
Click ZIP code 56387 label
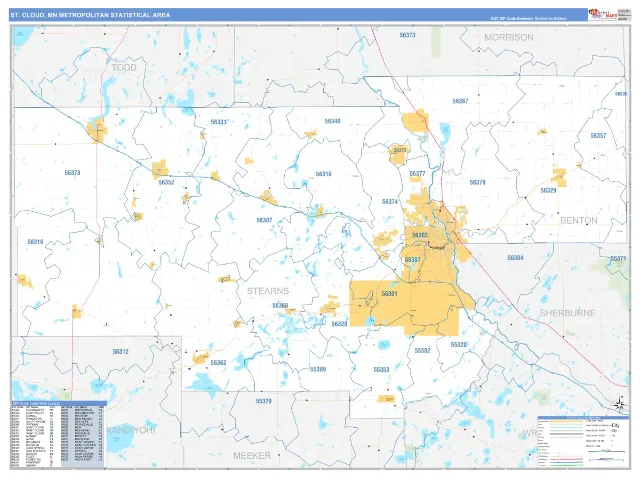coord(412,260)
